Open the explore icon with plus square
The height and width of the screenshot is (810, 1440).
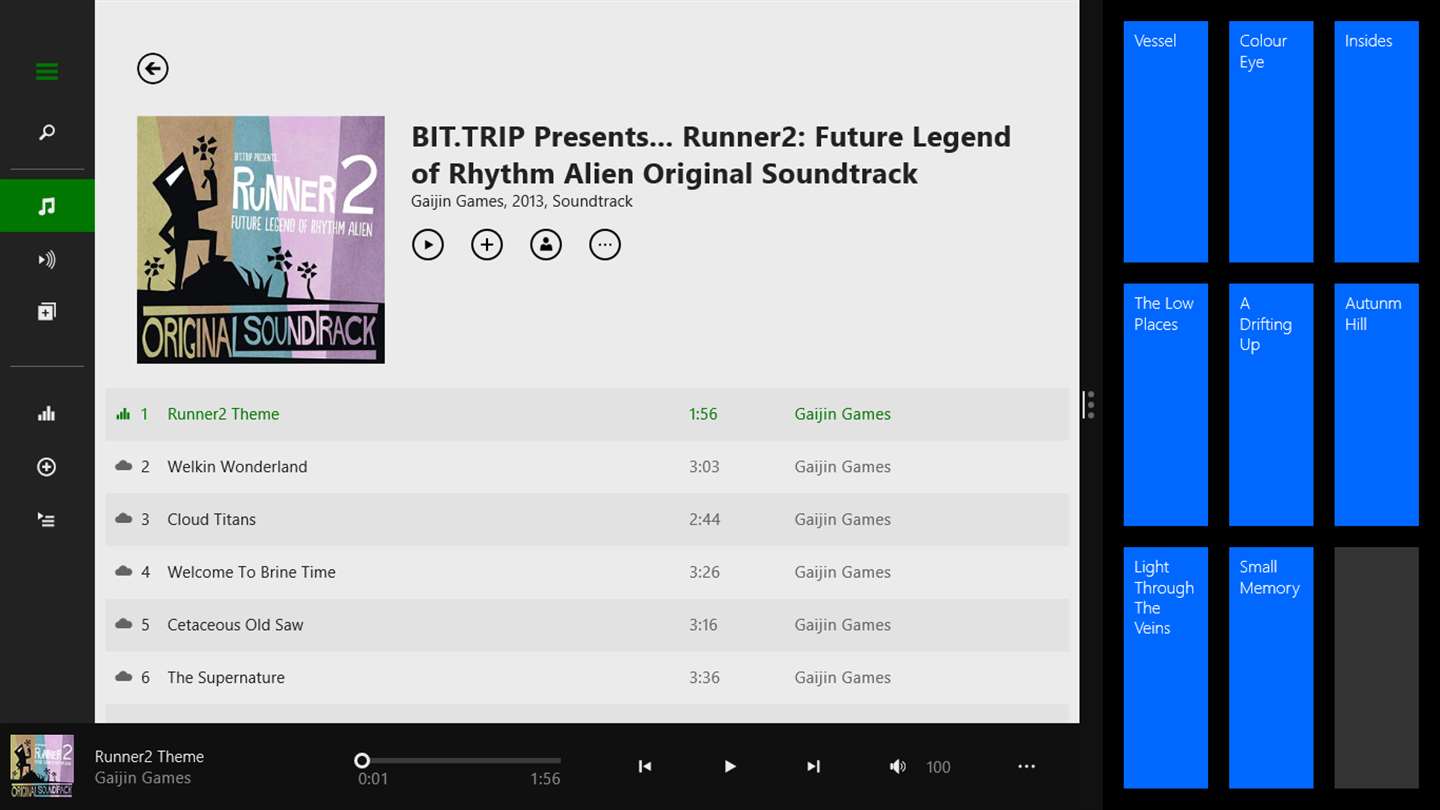47,312
